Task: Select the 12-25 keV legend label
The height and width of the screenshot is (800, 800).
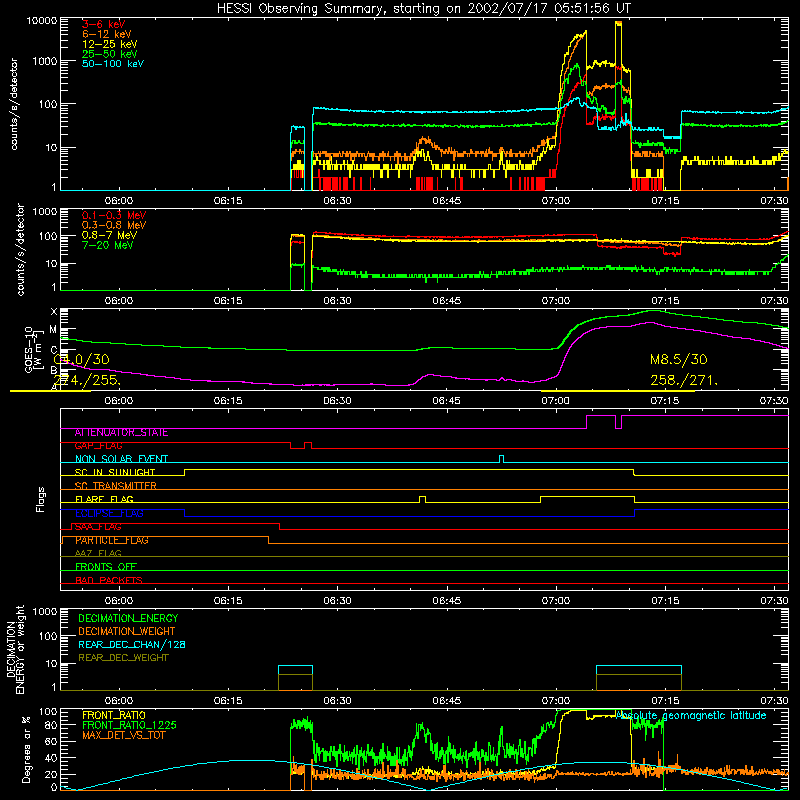Action: [x=110, y=44]
